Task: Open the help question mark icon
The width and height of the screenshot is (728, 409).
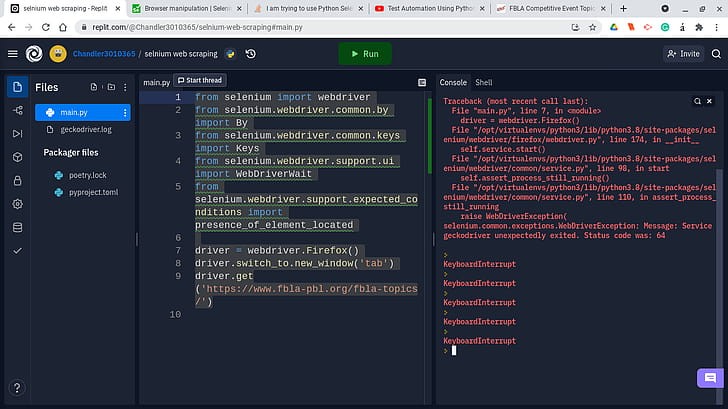Action: click(17, 388)
